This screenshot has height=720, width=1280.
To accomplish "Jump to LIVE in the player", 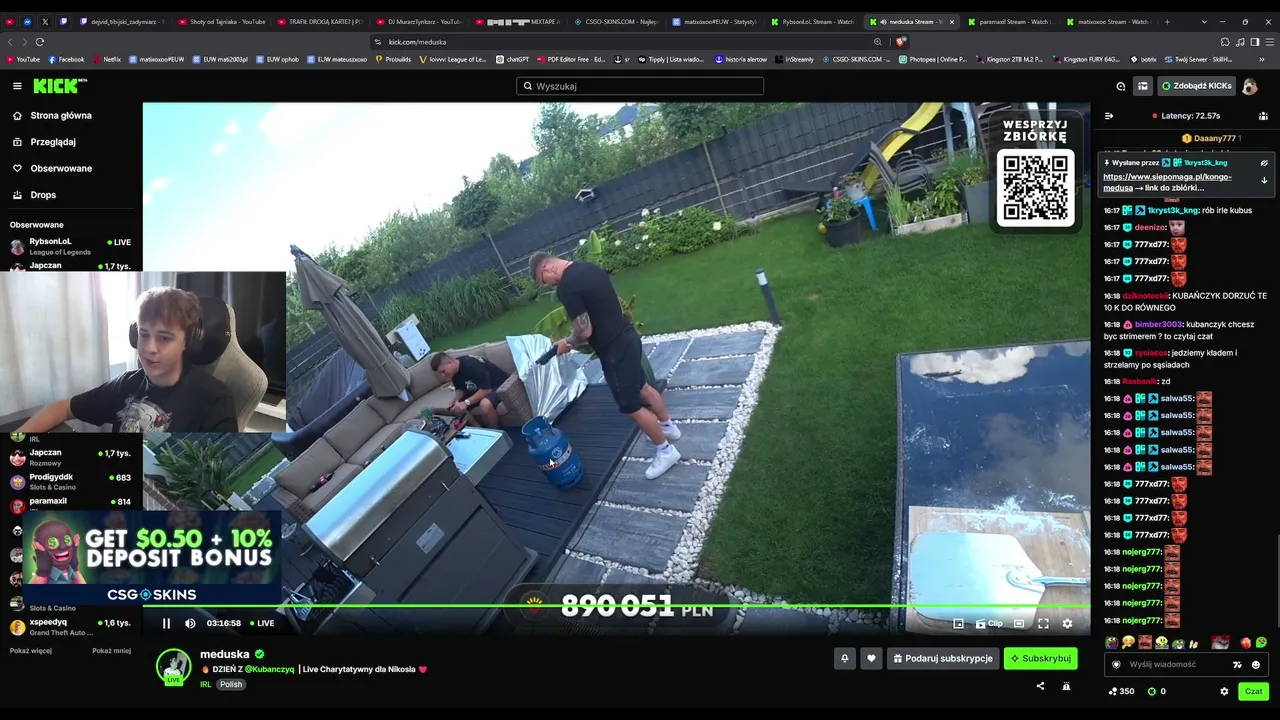I will [262, 623].
